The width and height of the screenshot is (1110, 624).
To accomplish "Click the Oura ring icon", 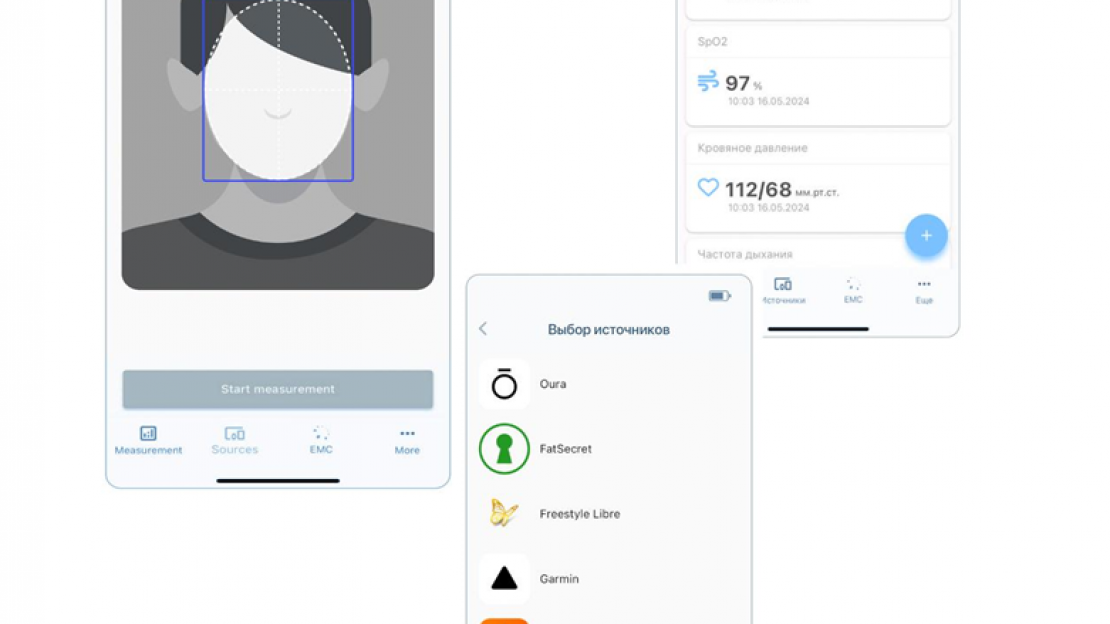I will coord(504,385).
